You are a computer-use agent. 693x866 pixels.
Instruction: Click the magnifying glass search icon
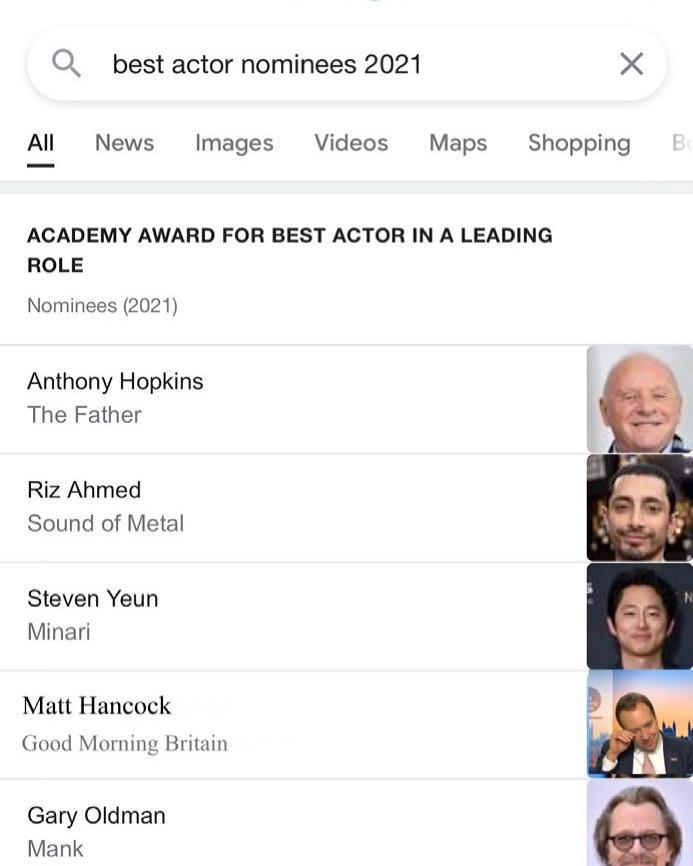point(66,64)
